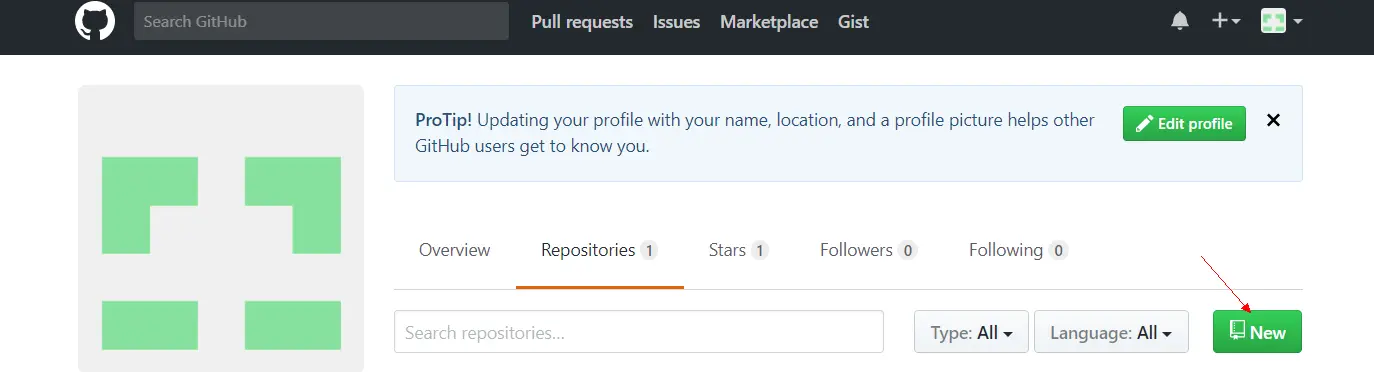Open the GitHub Octocat logo homepage

click(x=95, y=21)
